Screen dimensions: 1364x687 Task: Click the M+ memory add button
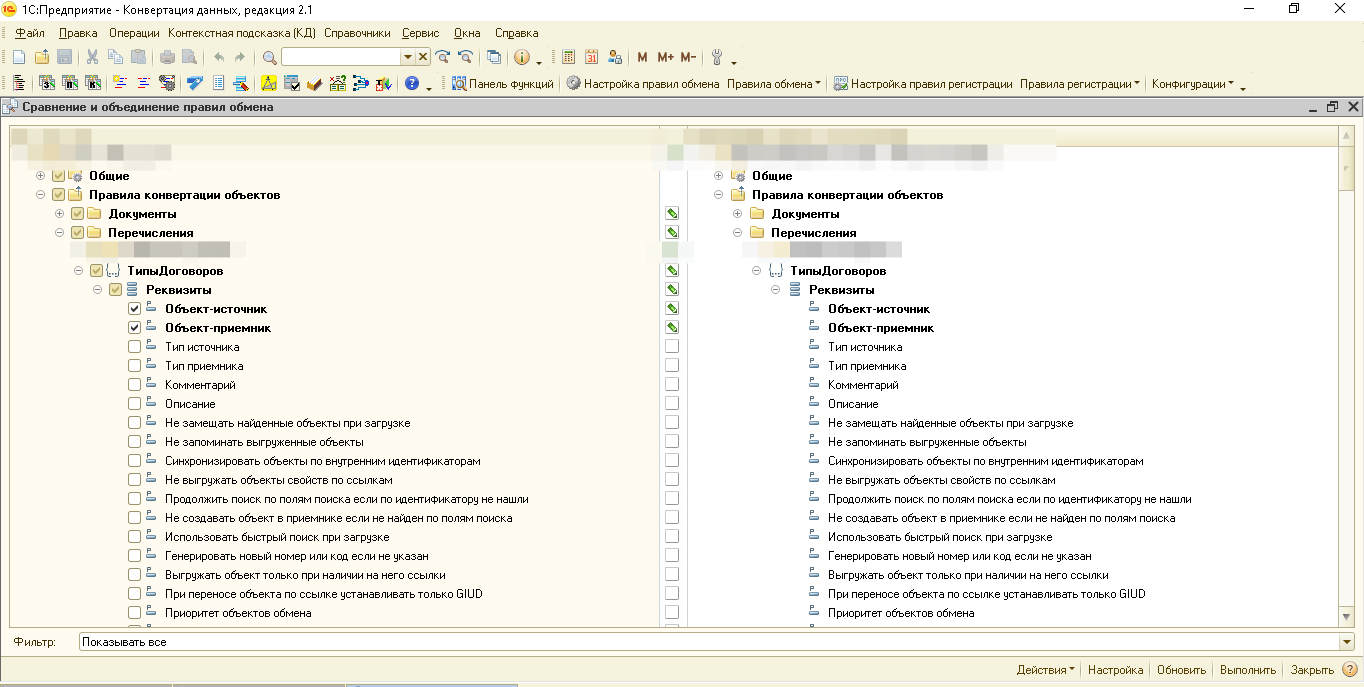[665, 57]
